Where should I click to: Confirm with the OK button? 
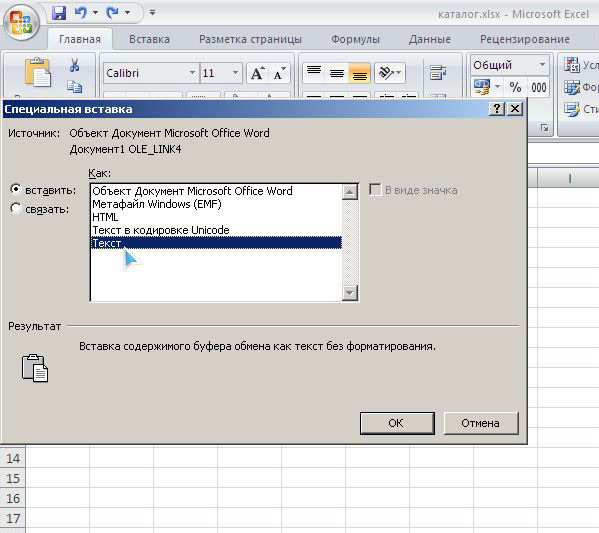[x=397, y=423]
